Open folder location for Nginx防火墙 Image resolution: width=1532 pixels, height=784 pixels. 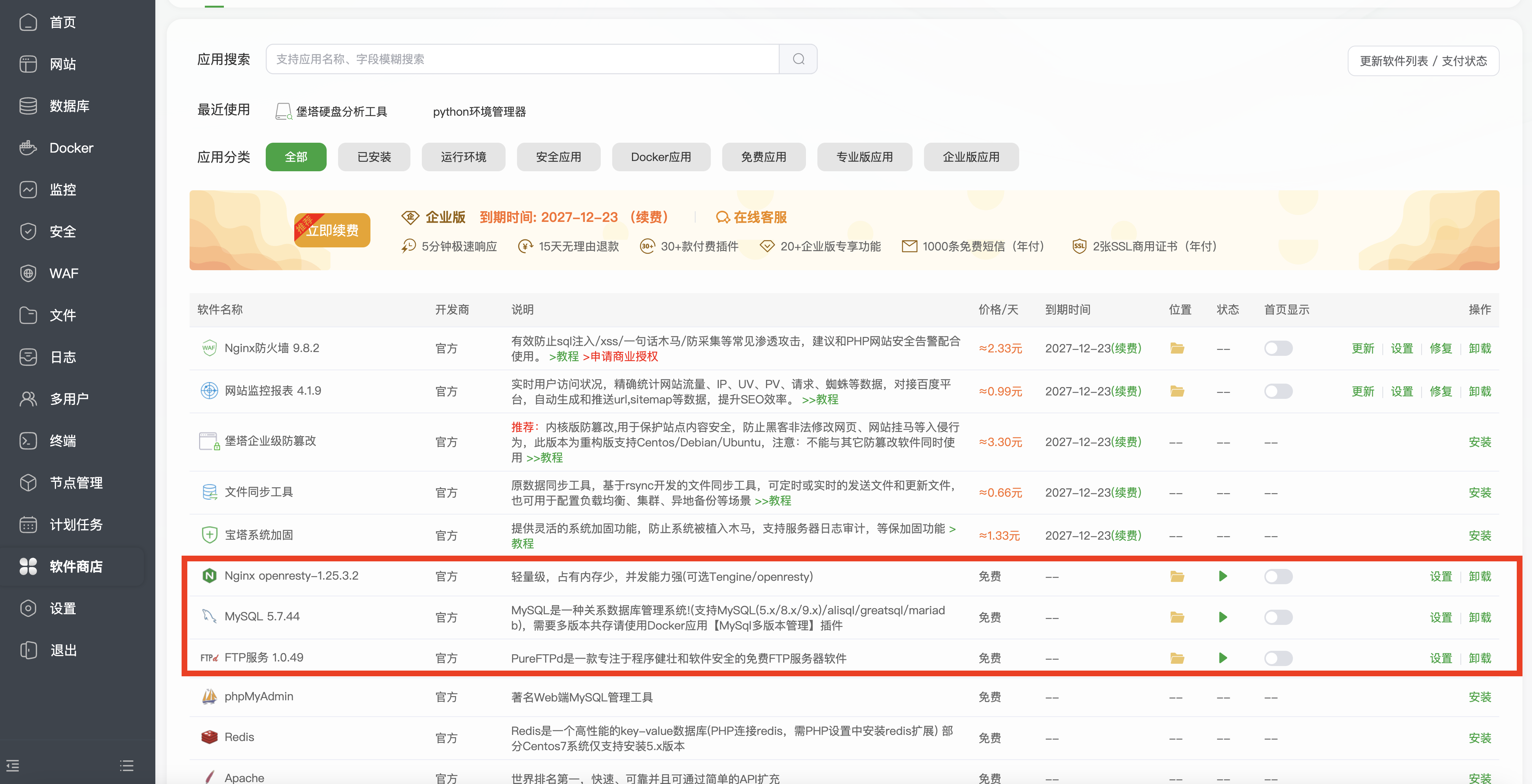1178,348
